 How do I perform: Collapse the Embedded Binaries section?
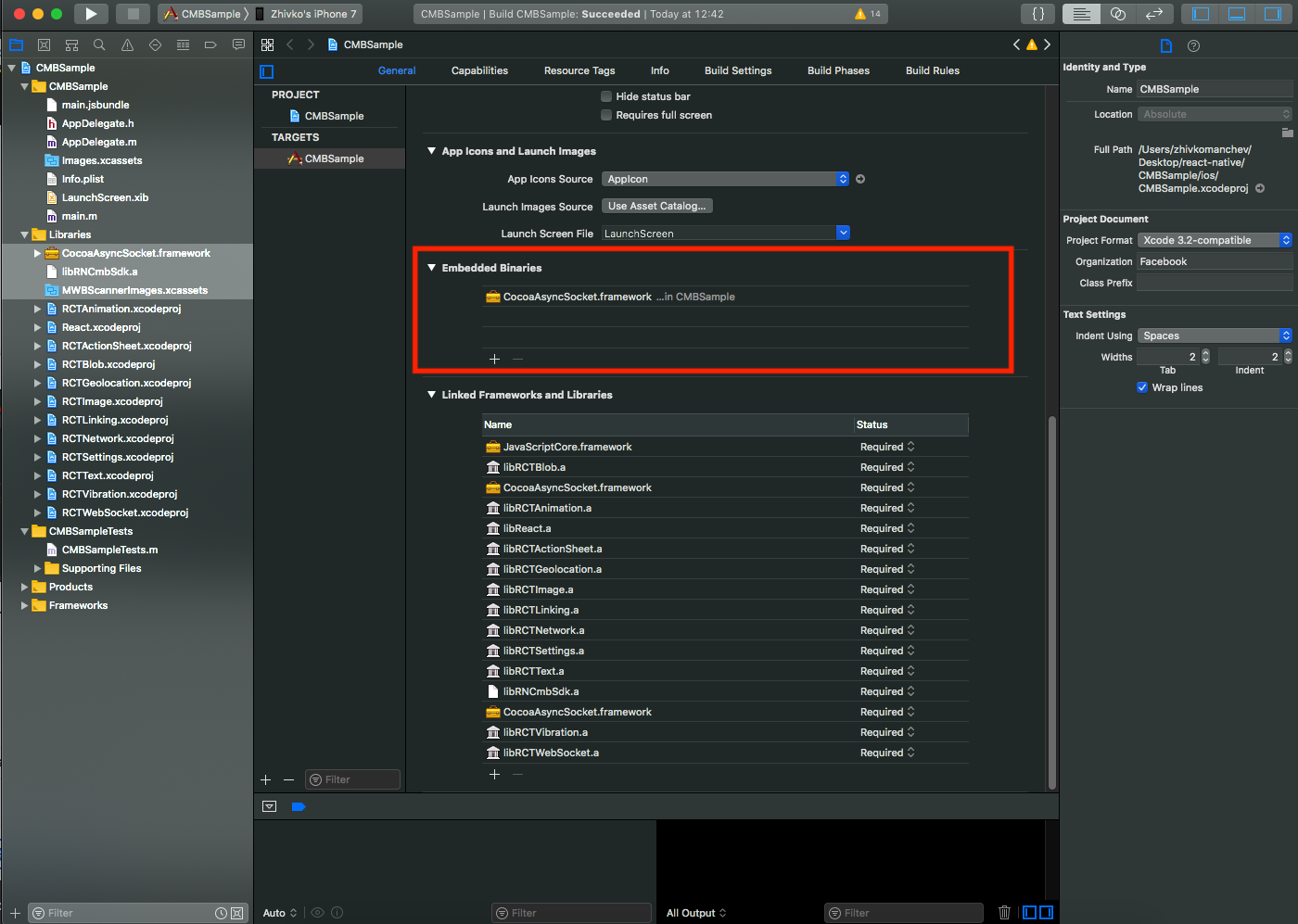(x=431, y=268)
